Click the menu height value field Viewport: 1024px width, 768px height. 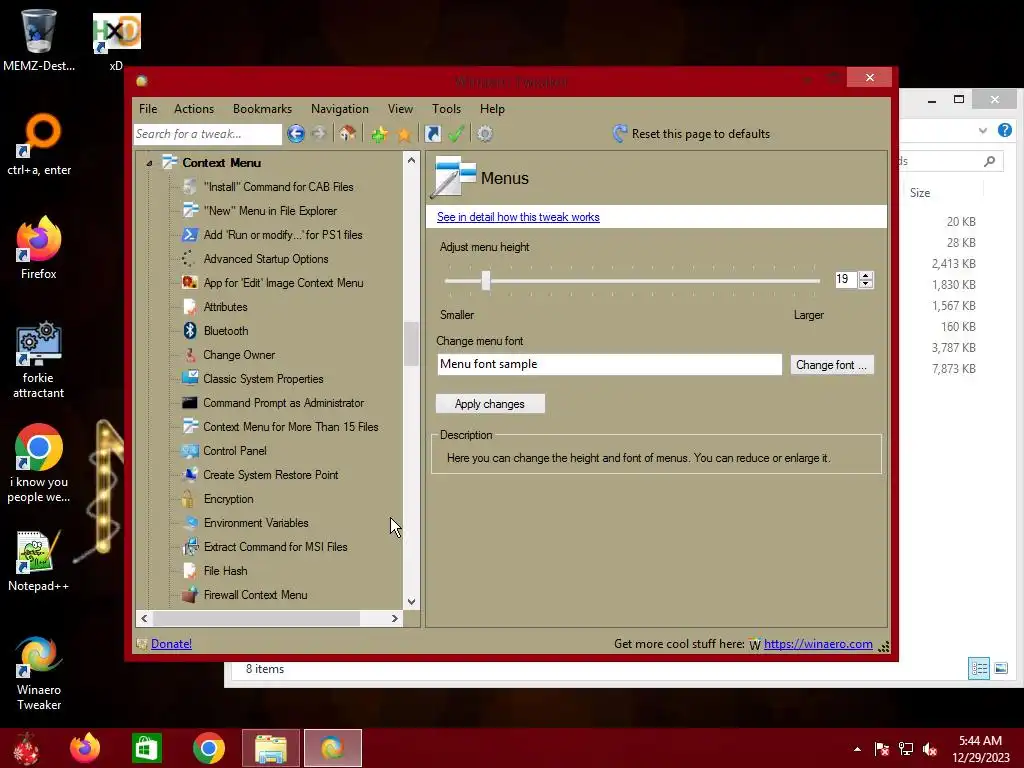pos(846,280)
